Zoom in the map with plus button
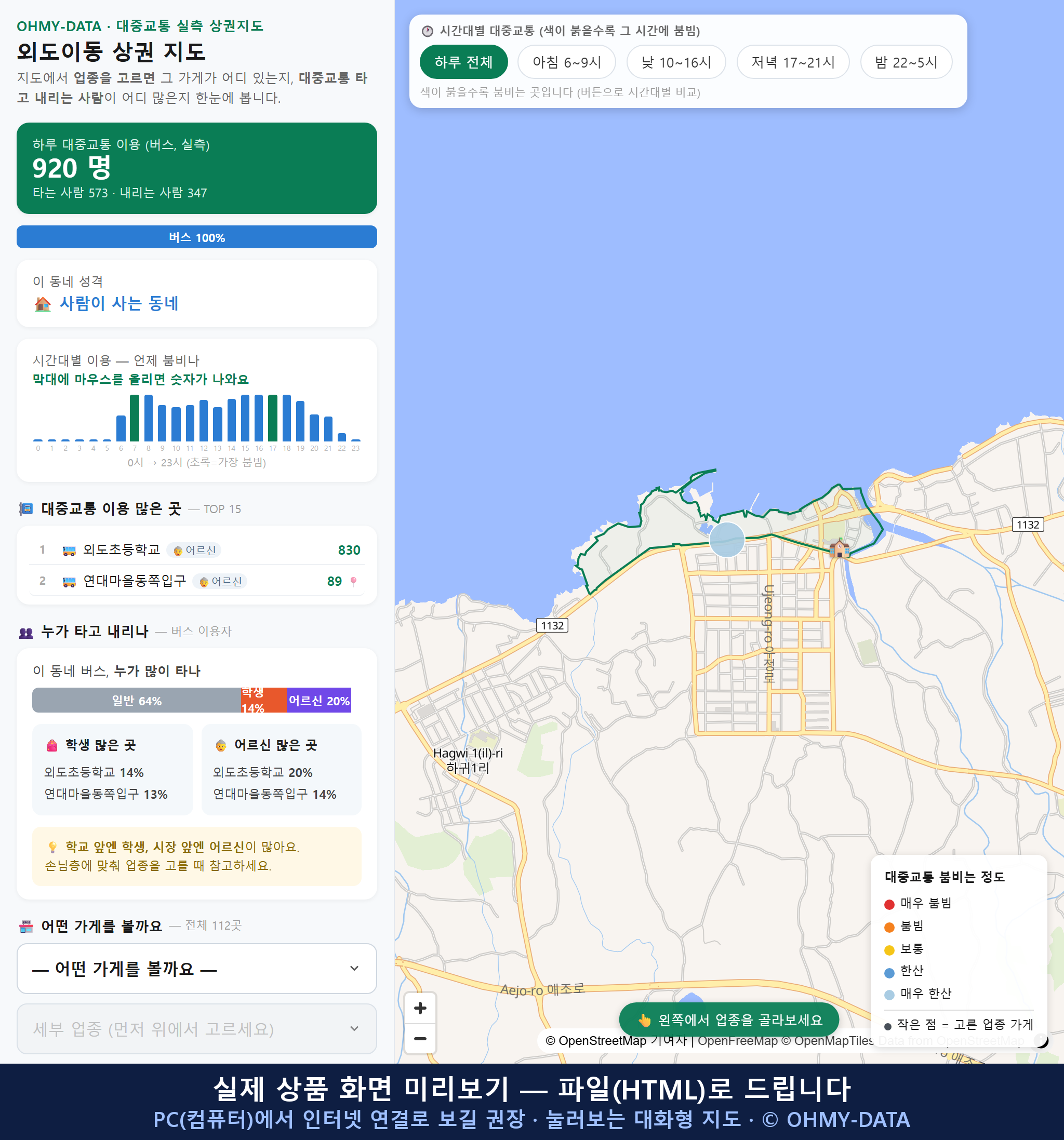 coord(420,1008)
